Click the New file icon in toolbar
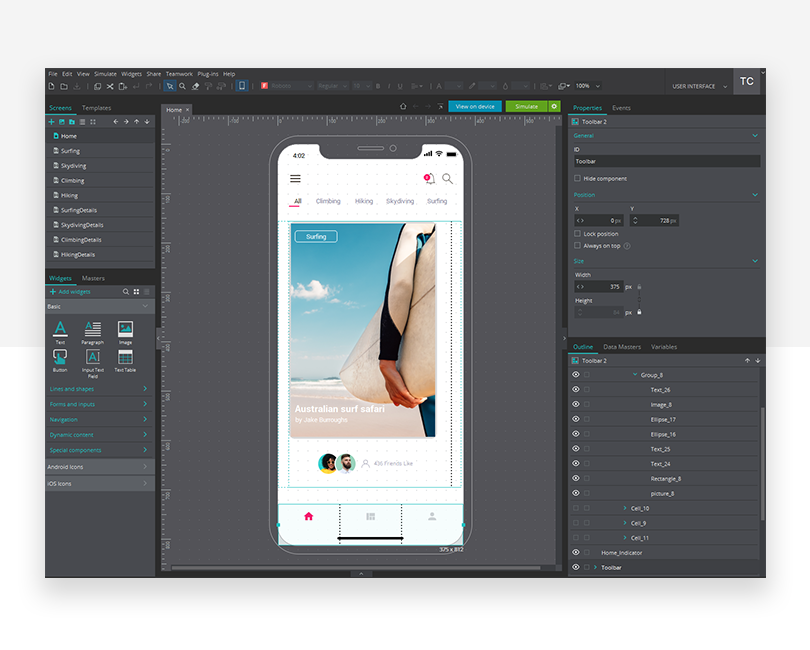The image size is (810, 650). coord(51,86)
